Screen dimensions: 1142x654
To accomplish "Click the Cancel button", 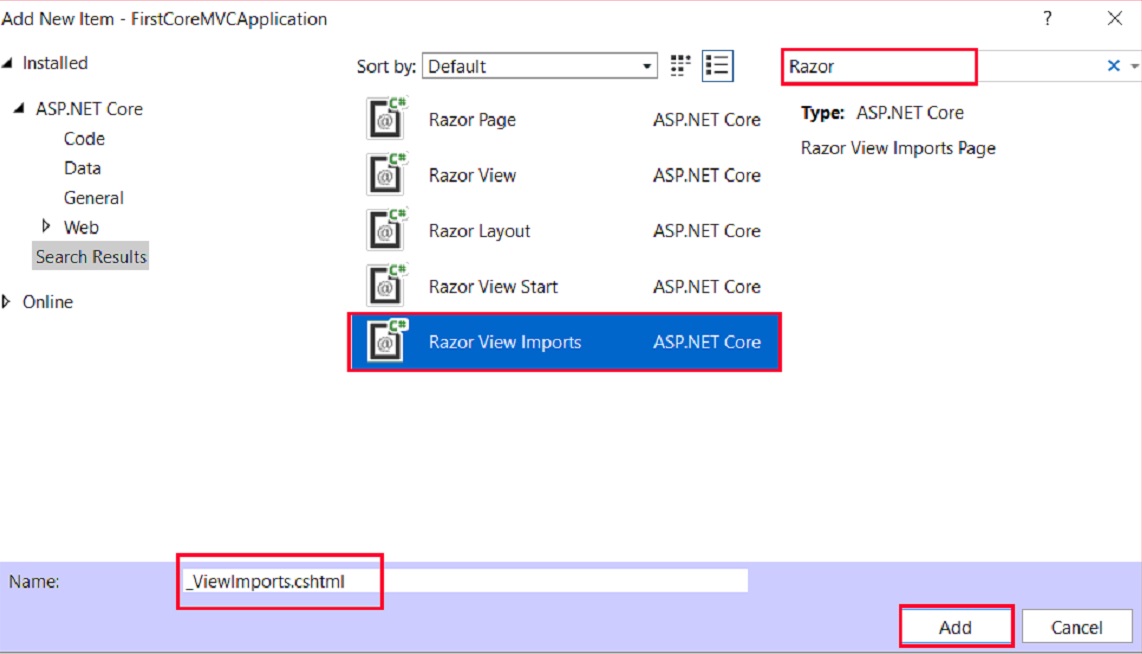I will [1076, 627].
